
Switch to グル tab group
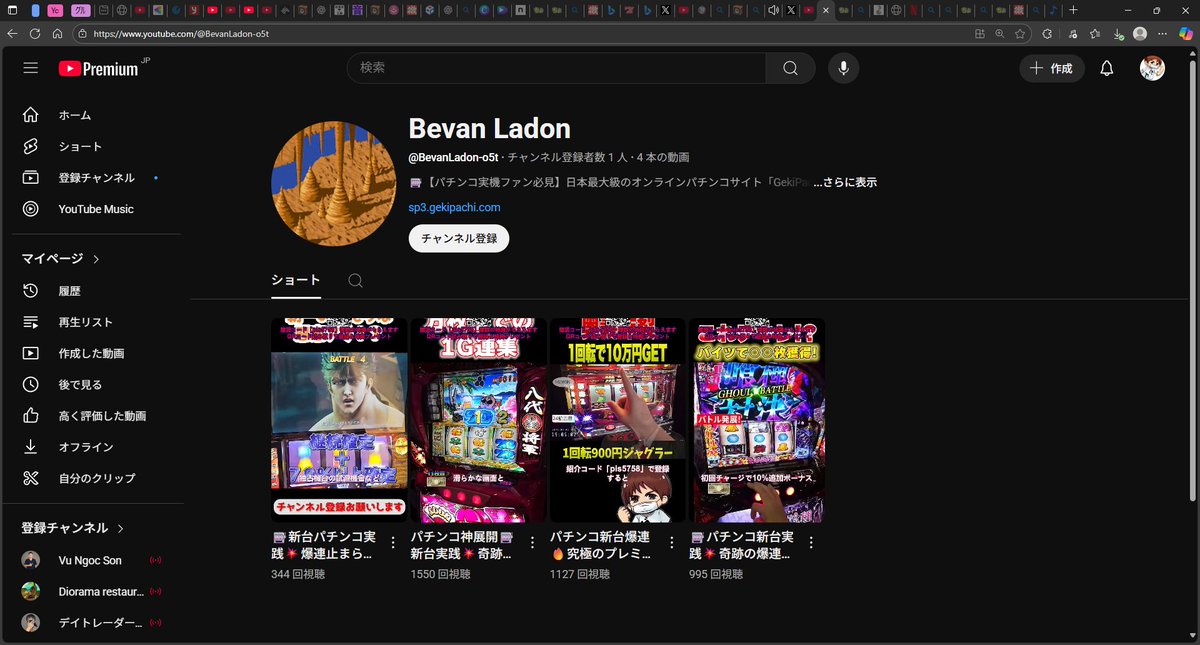pos(82,10)
